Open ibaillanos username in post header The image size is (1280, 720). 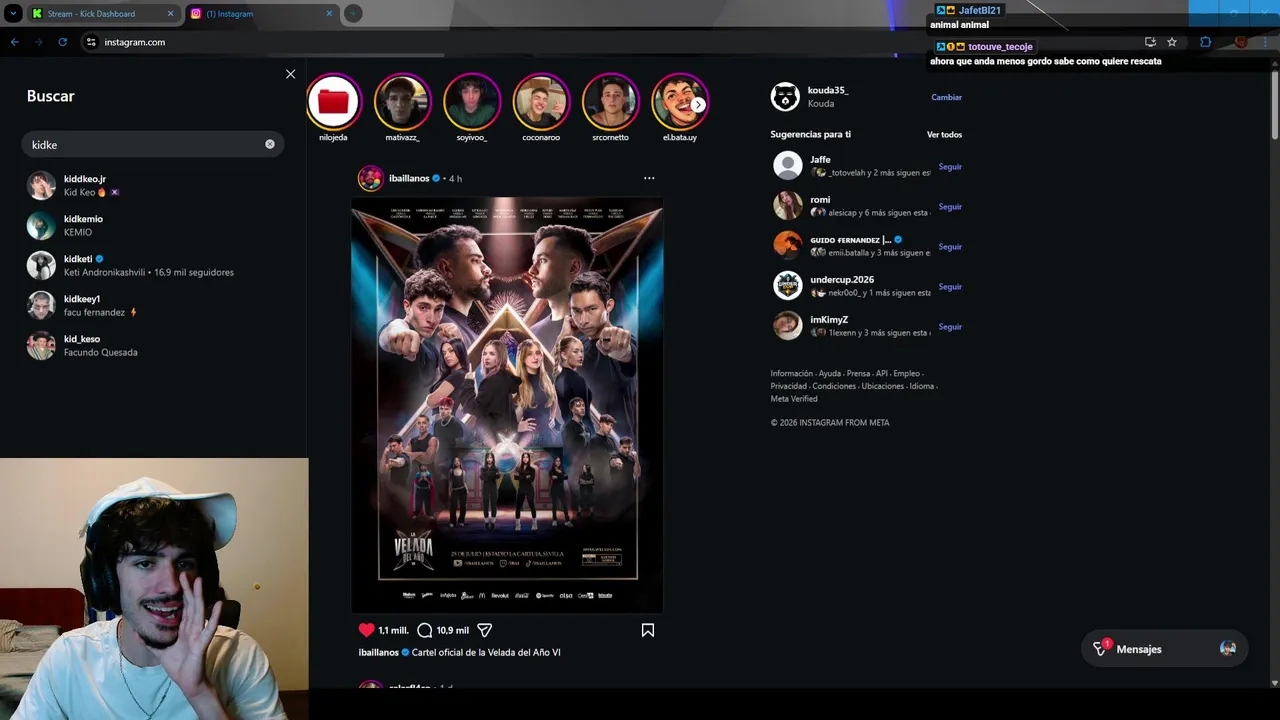pyautogui.click(x=409, y=178)
